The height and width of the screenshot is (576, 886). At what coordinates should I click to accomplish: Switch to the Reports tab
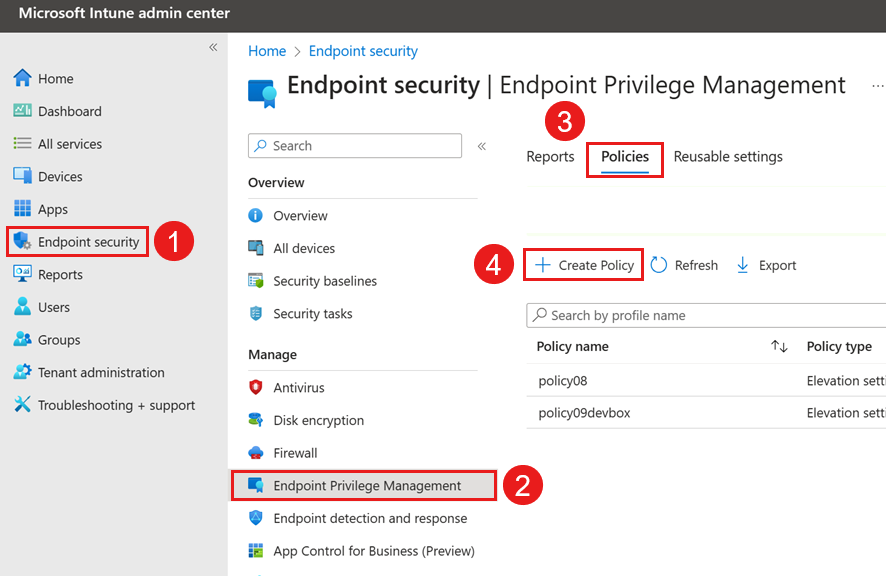550,157
